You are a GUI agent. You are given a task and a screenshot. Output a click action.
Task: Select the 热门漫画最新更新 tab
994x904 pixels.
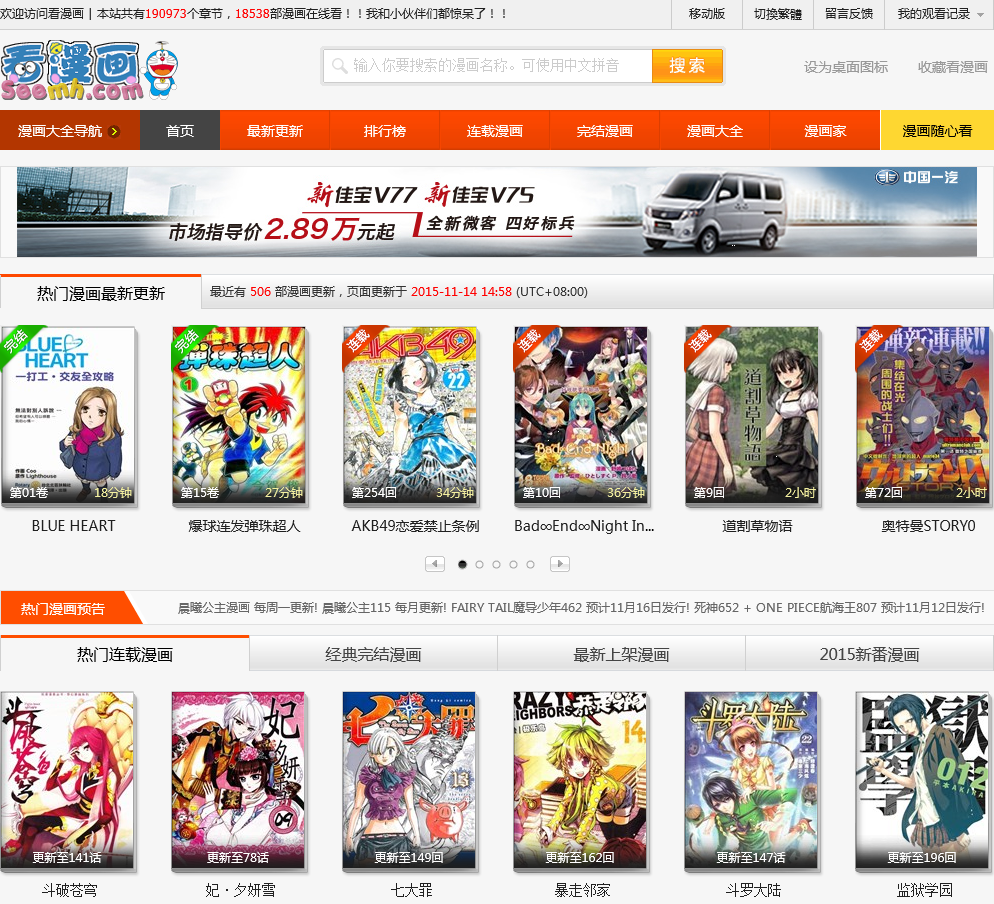click(x=101, y=293)
